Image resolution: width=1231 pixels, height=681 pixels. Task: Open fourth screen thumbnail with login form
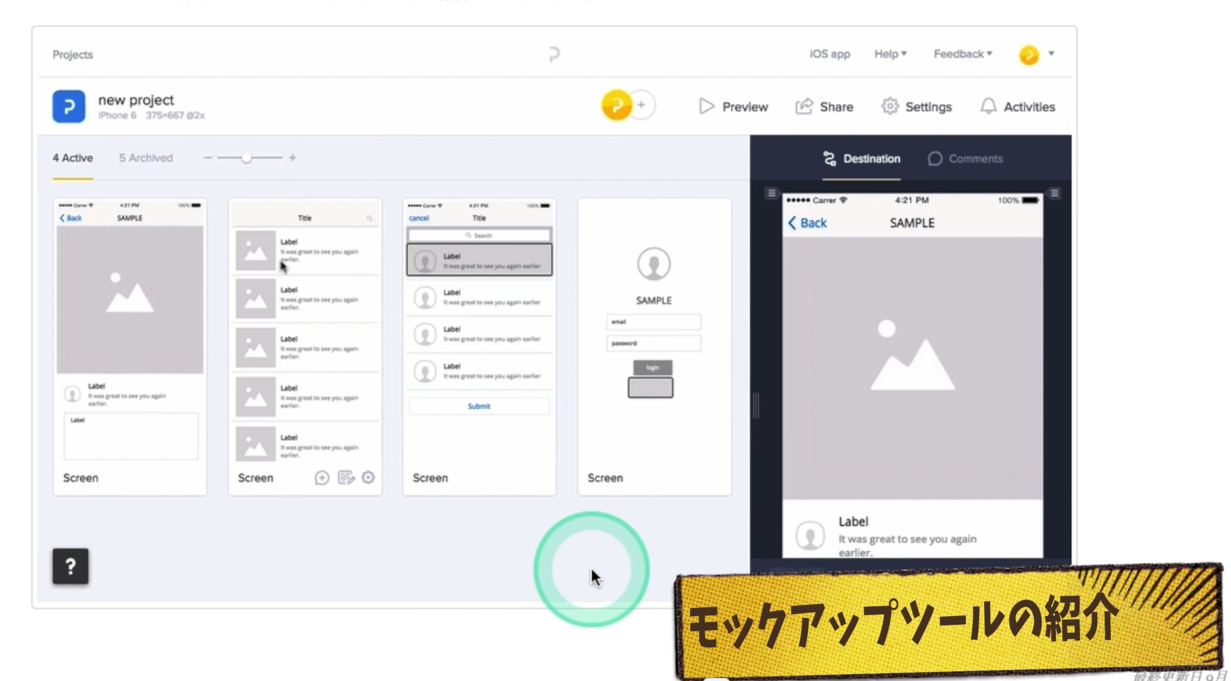pos(654,346)
